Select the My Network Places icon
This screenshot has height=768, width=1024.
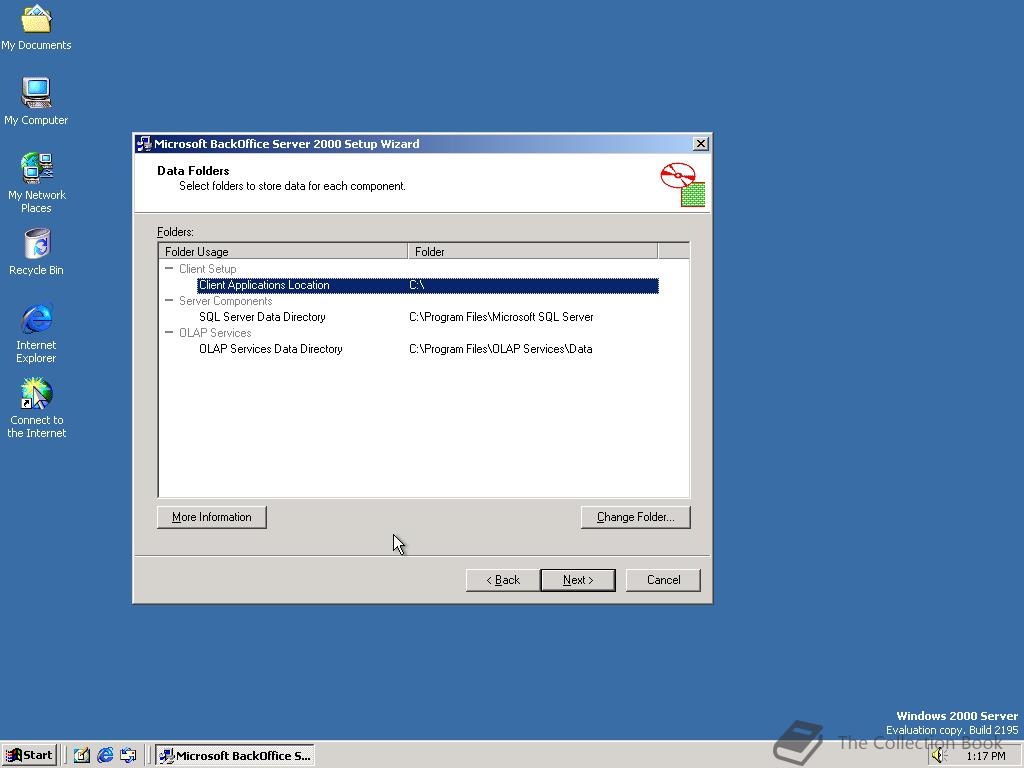(36, 182)
